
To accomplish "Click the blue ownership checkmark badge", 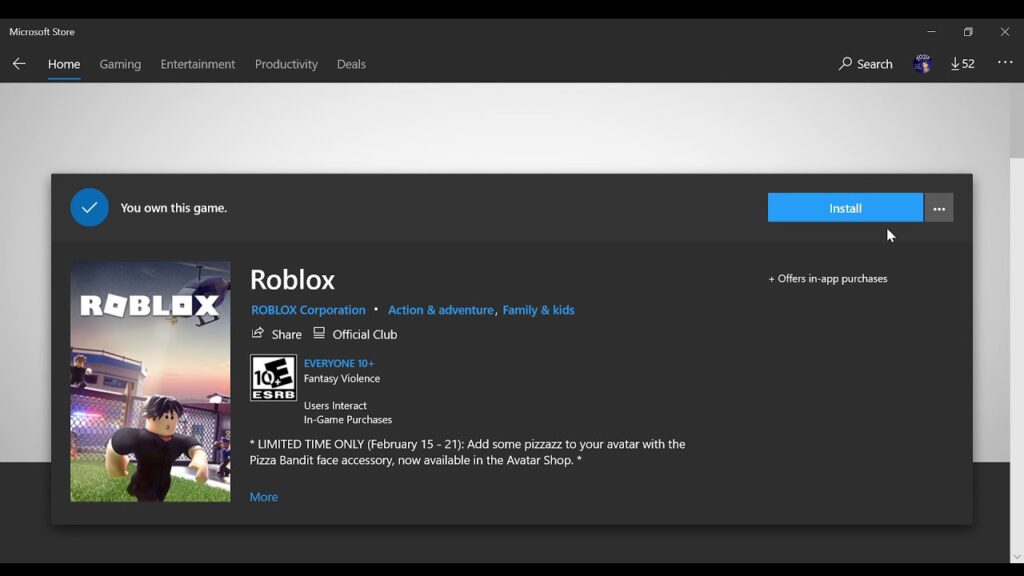I will [89, 207].
